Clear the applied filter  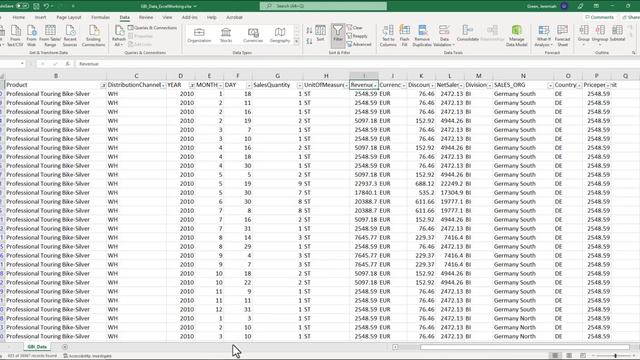[x=355, y=28]
